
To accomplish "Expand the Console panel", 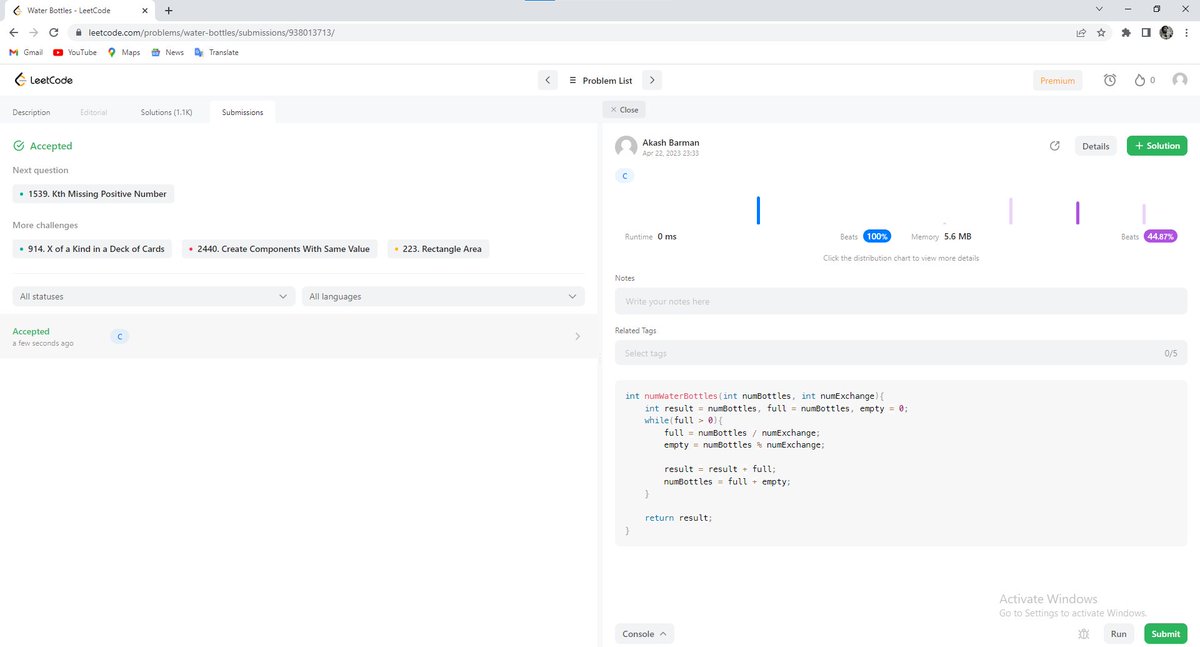I will pos(645,634).
